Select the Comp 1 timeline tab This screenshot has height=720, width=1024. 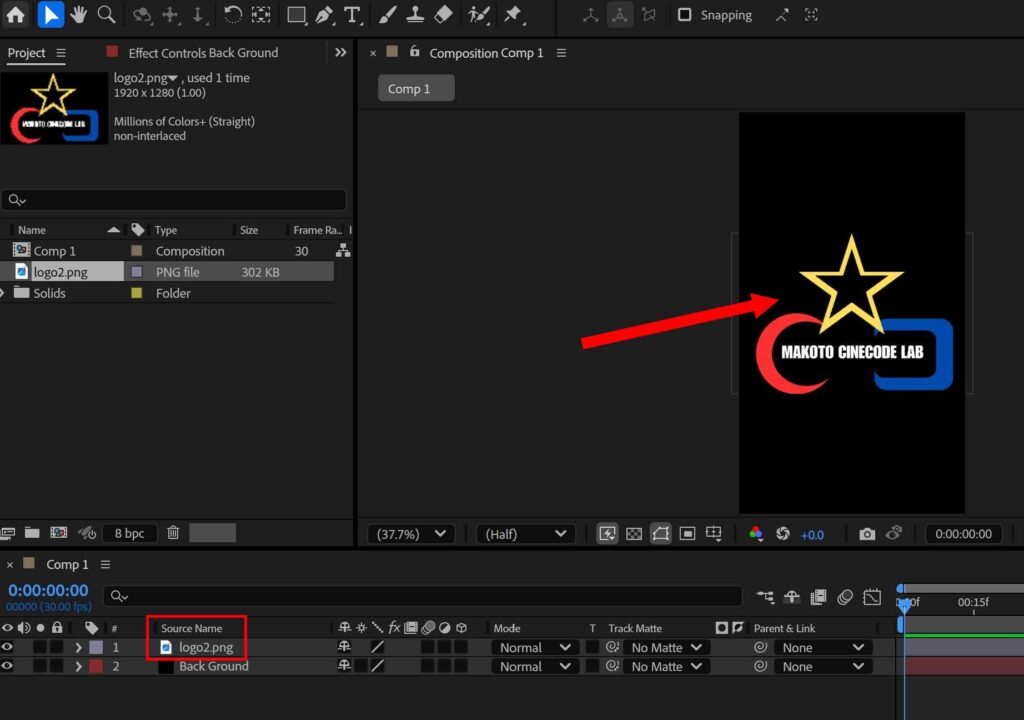coord(67,564)
